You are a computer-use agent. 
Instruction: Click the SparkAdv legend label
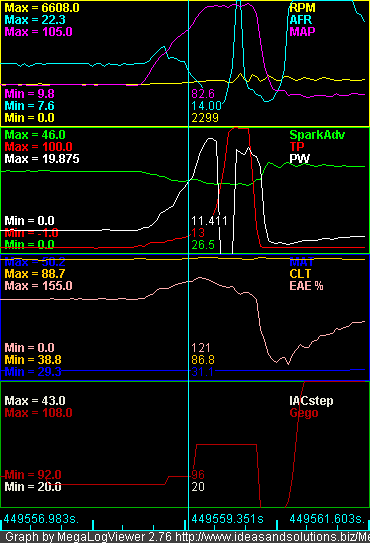tap(317, 135)
